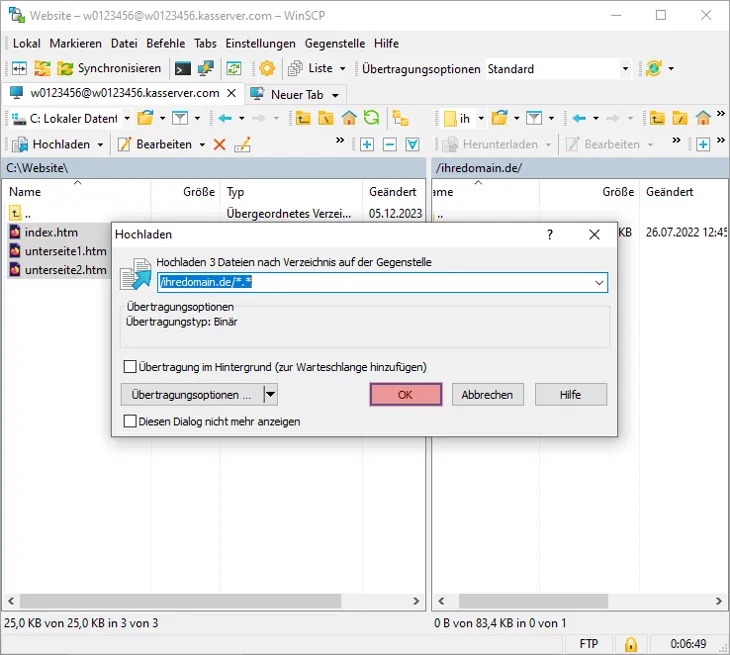Open the Übertragungsoptionen button dropdown arrow
This screenshot has width=730, height=655.
click(x=270, y=395)
